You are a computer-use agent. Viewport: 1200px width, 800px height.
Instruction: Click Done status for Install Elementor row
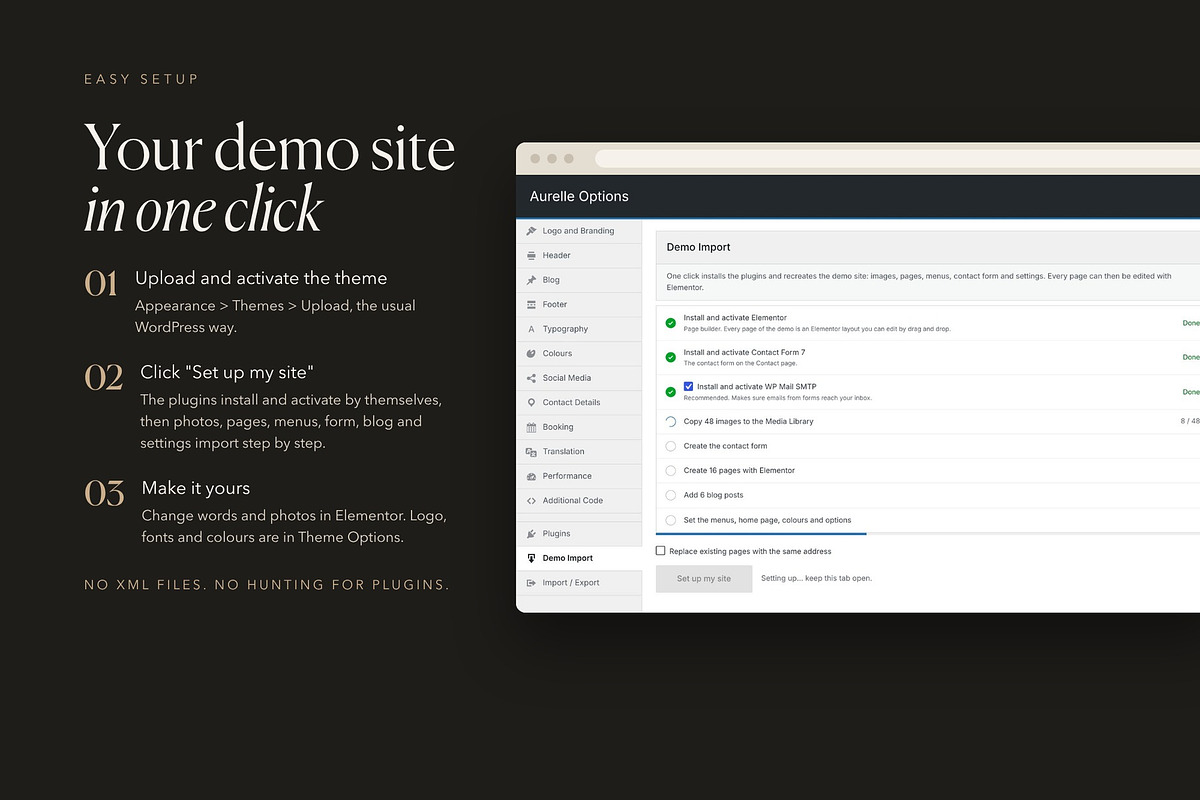pos(1191,323)
